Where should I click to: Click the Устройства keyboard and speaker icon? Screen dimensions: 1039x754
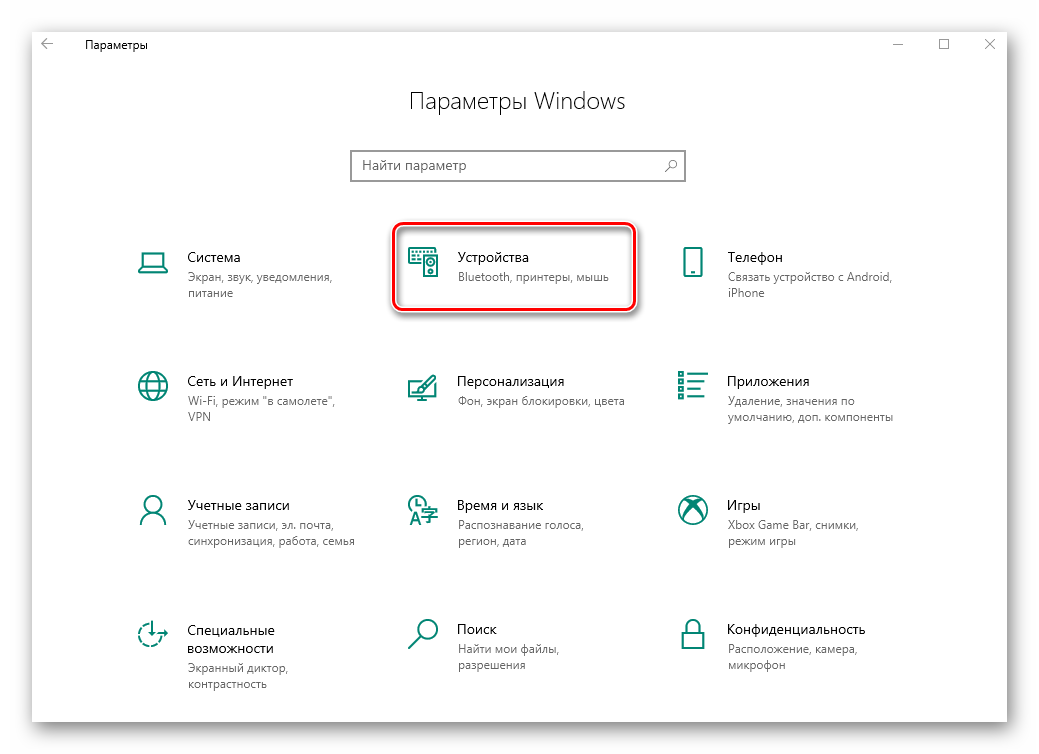pos(423,262)
